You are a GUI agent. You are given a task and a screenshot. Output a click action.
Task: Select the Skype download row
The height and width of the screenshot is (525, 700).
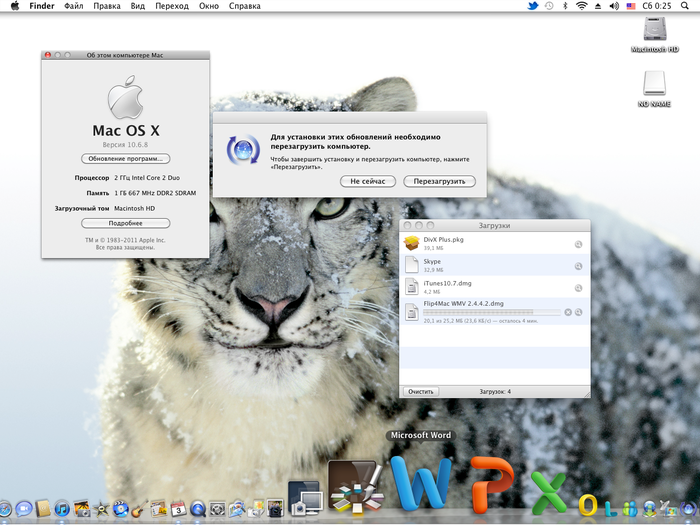(x=495, y=265)
